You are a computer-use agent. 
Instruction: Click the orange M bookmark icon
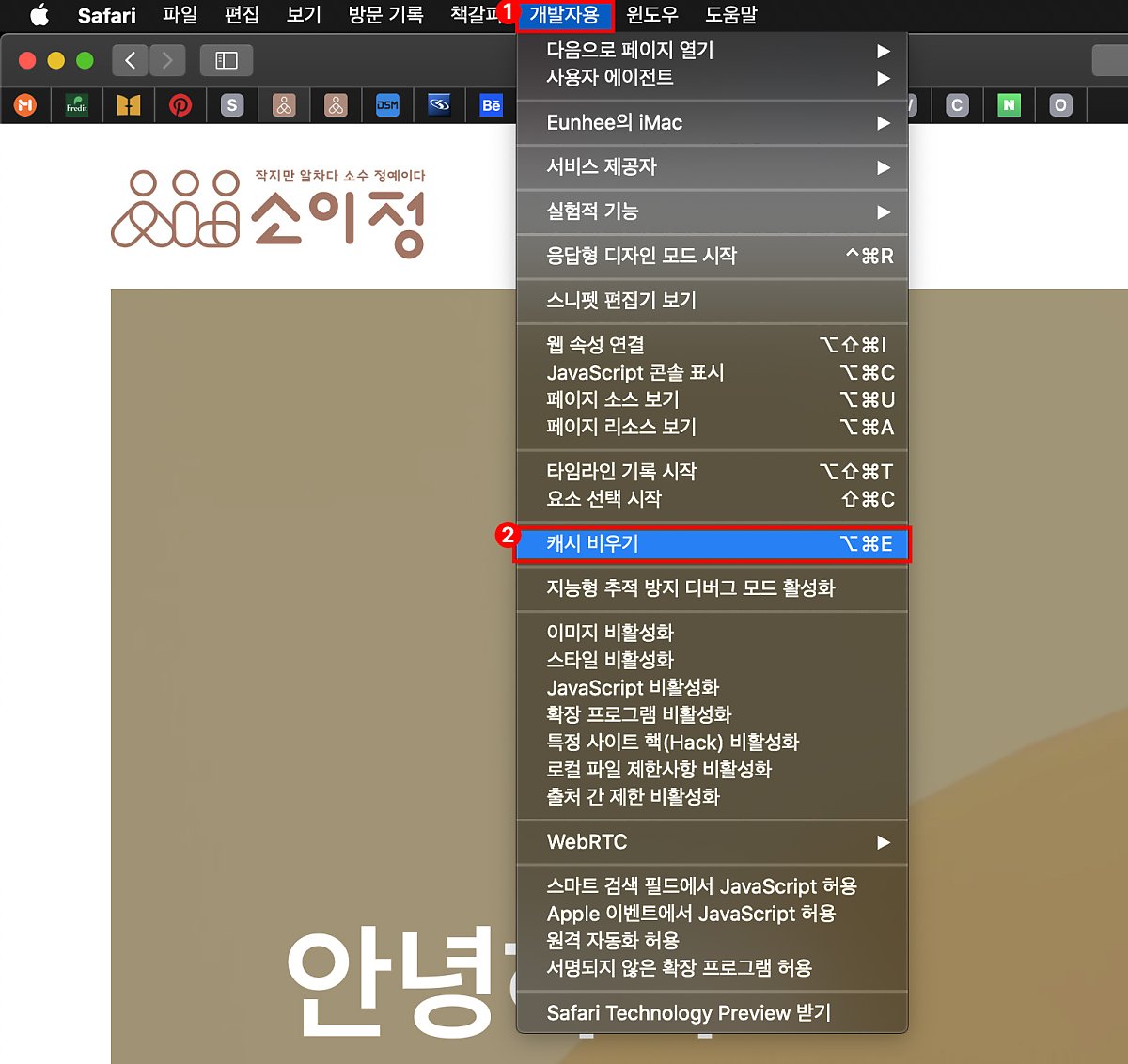click(25, 105)
